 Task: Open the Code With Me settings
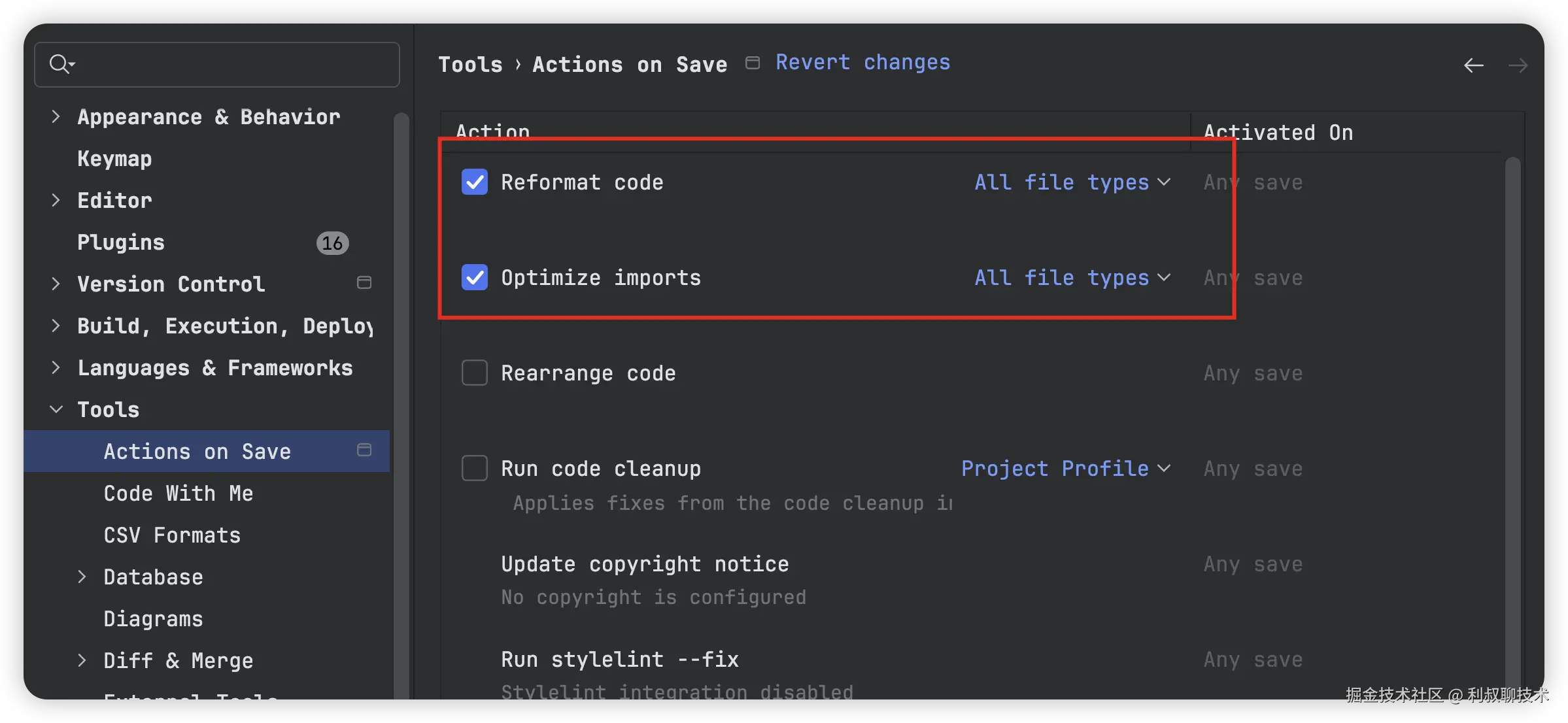coord(178,494)
